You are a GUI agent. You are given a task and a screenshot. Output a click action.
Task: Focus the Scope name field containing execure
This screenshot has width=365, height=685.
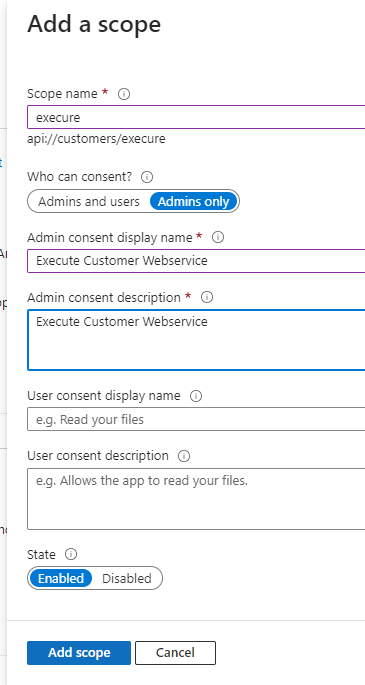click(x=196, y=117)
